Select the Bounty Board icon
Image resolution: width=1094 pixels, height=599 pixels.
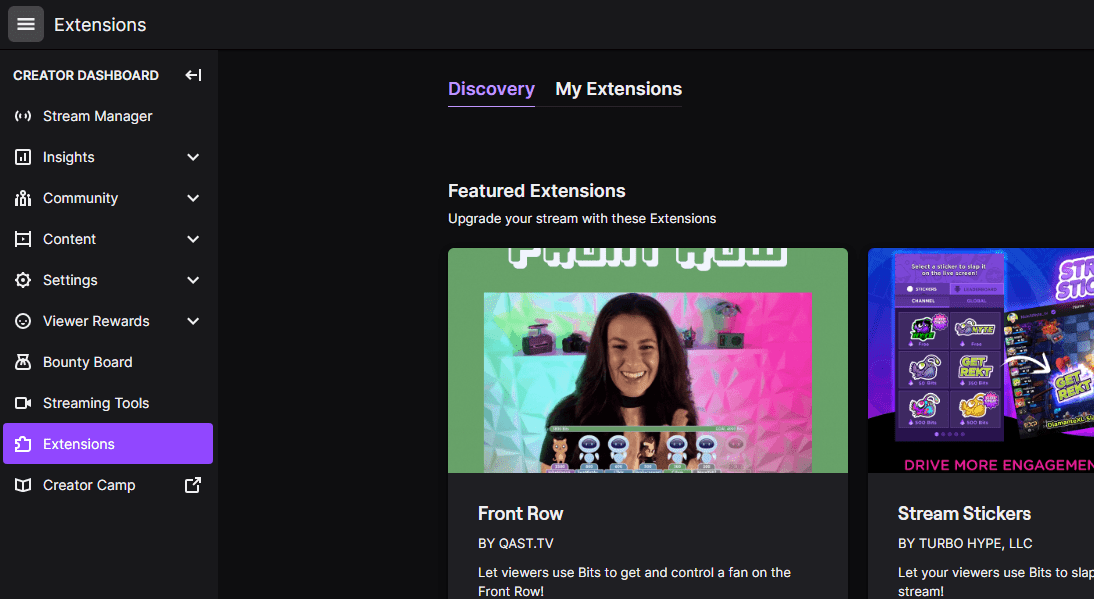pyautogui.click(x=22, y=362)
